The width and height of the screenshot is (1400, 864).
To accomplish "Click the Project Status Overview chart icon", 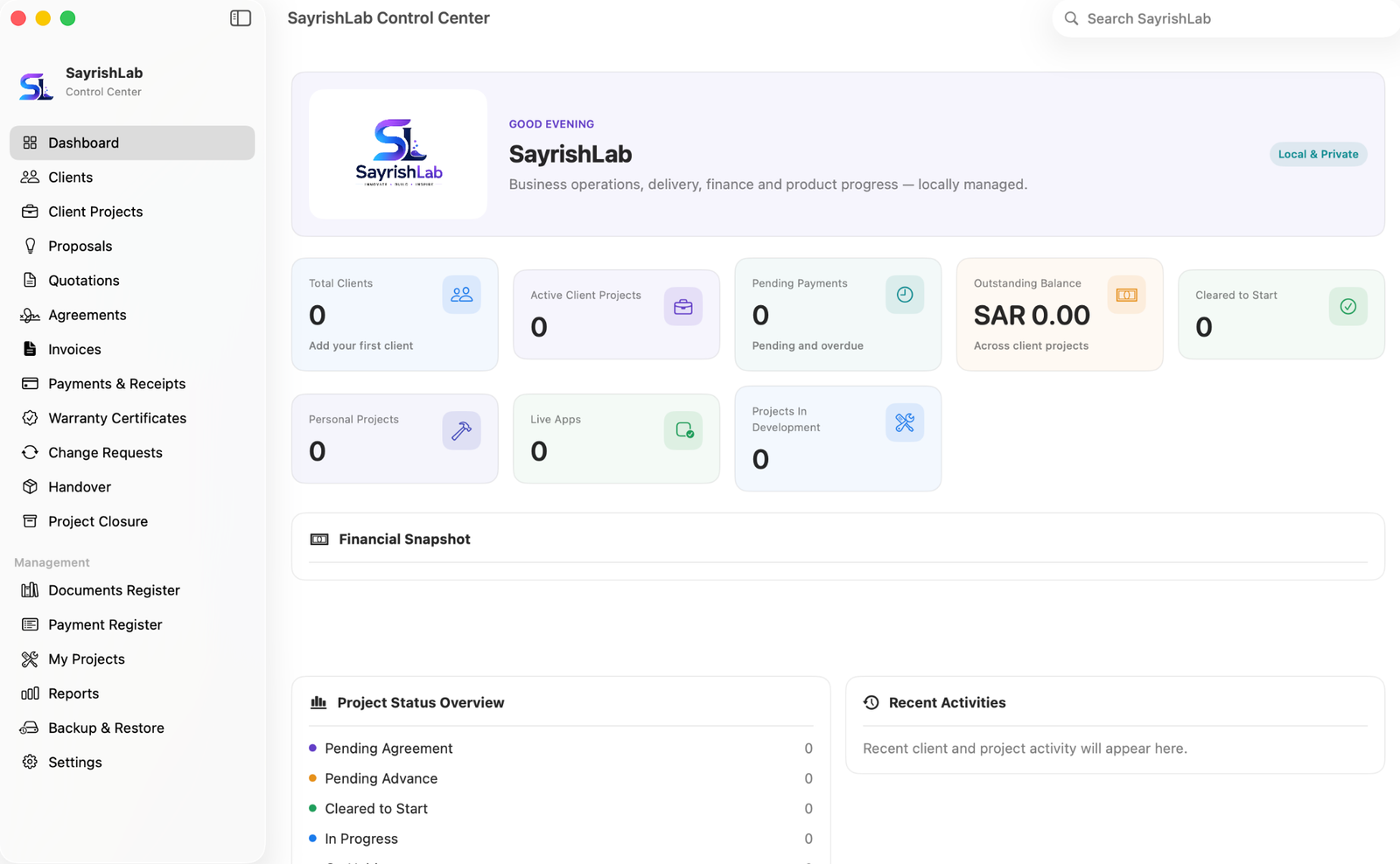I will point(318,702).
